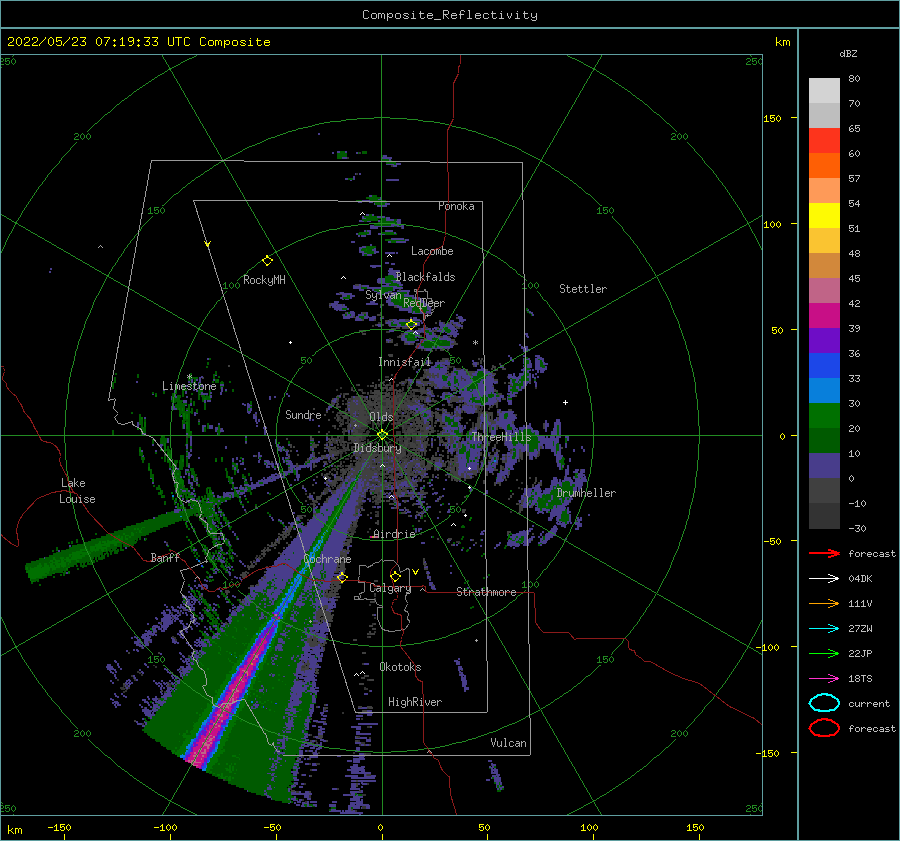Click the cyan current ellipse icon
Screen dimensions: 900x841
click(x=824, y=703)
